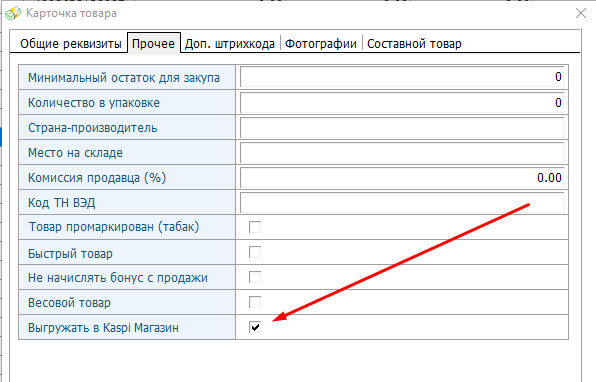Click the Комиссия продавца (%) field

tap(402, 178)
